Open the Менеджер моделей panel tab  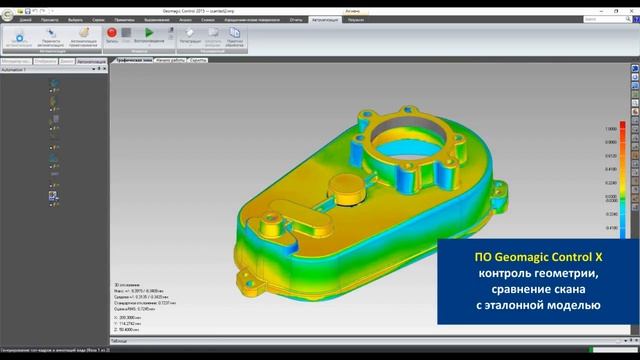click(16, 61)
